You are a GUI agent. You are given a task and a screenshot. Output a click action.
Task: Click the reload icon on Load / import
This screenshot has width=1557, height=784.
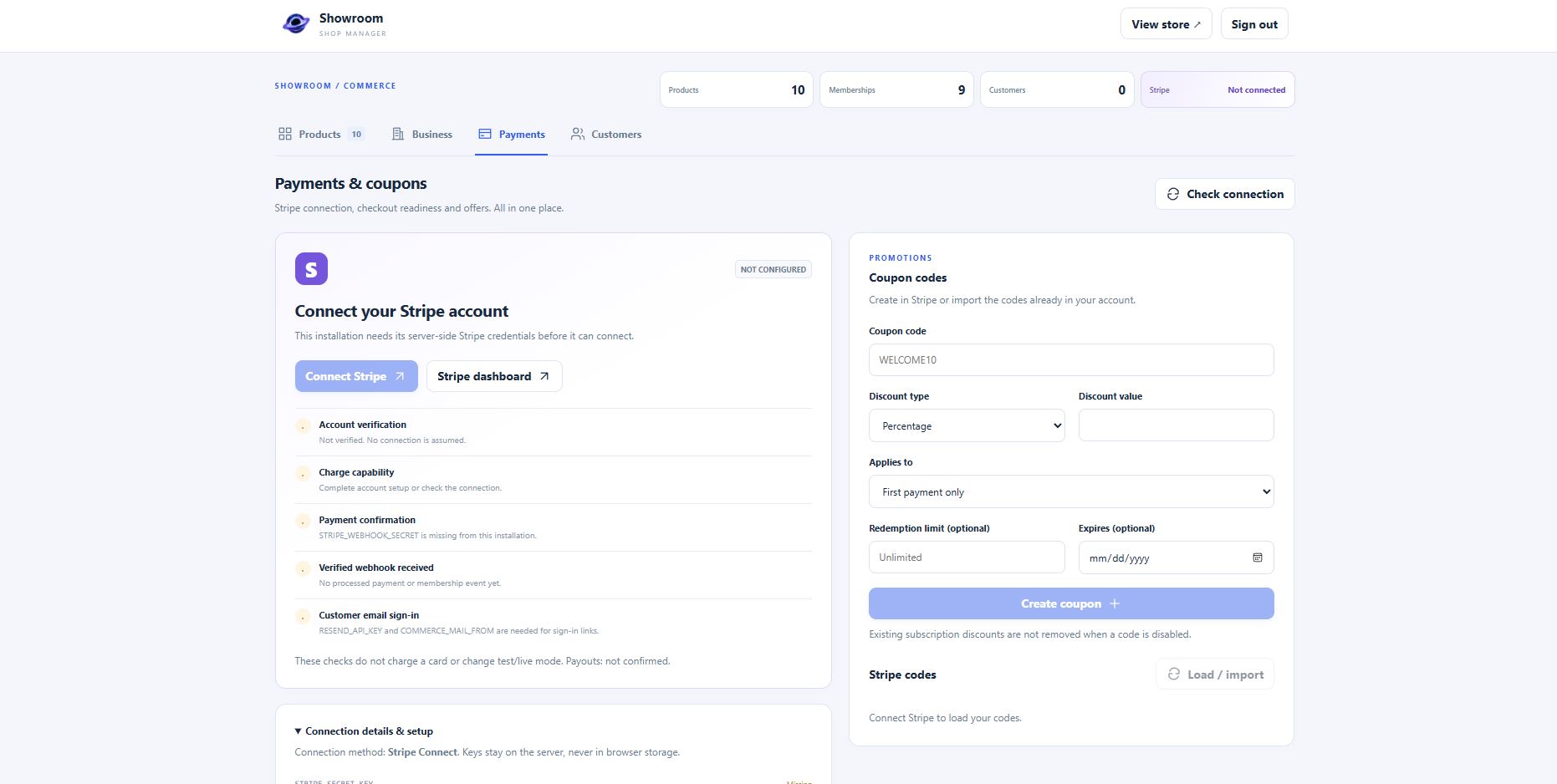pos(1174,674)
